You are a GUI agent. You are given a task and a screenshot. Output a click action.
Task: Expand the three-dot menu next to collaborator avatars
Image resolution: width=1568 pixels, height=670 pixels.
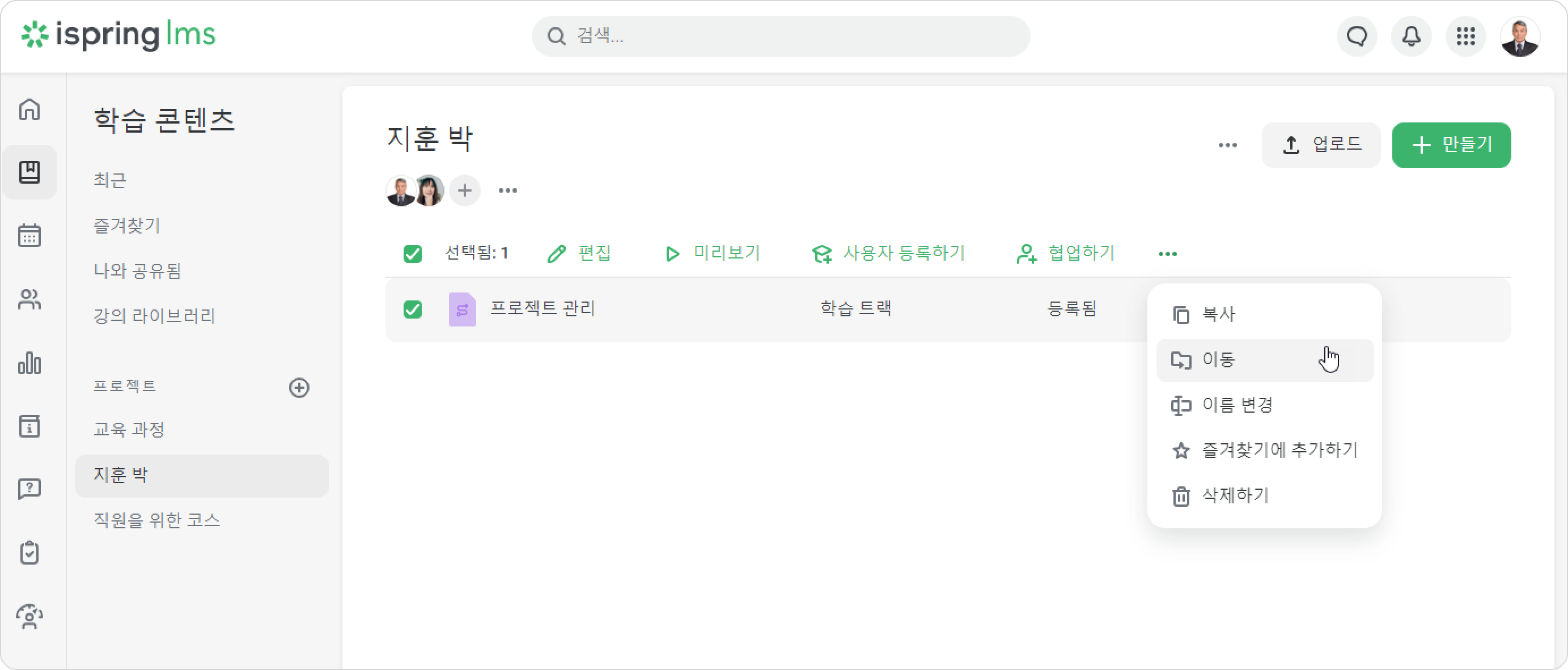coord(508,191)
